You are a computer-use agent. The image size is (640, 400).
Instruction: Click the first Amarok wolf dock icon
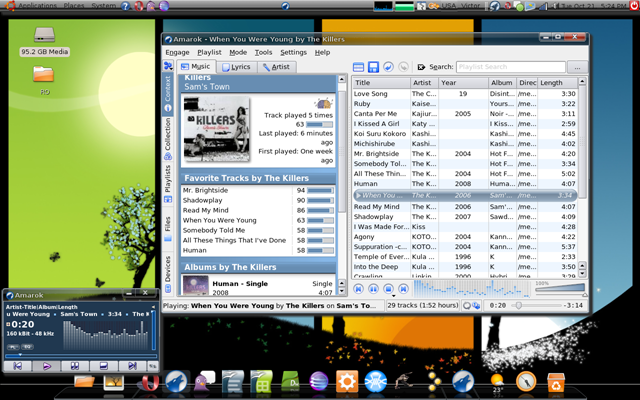[176, 381]
